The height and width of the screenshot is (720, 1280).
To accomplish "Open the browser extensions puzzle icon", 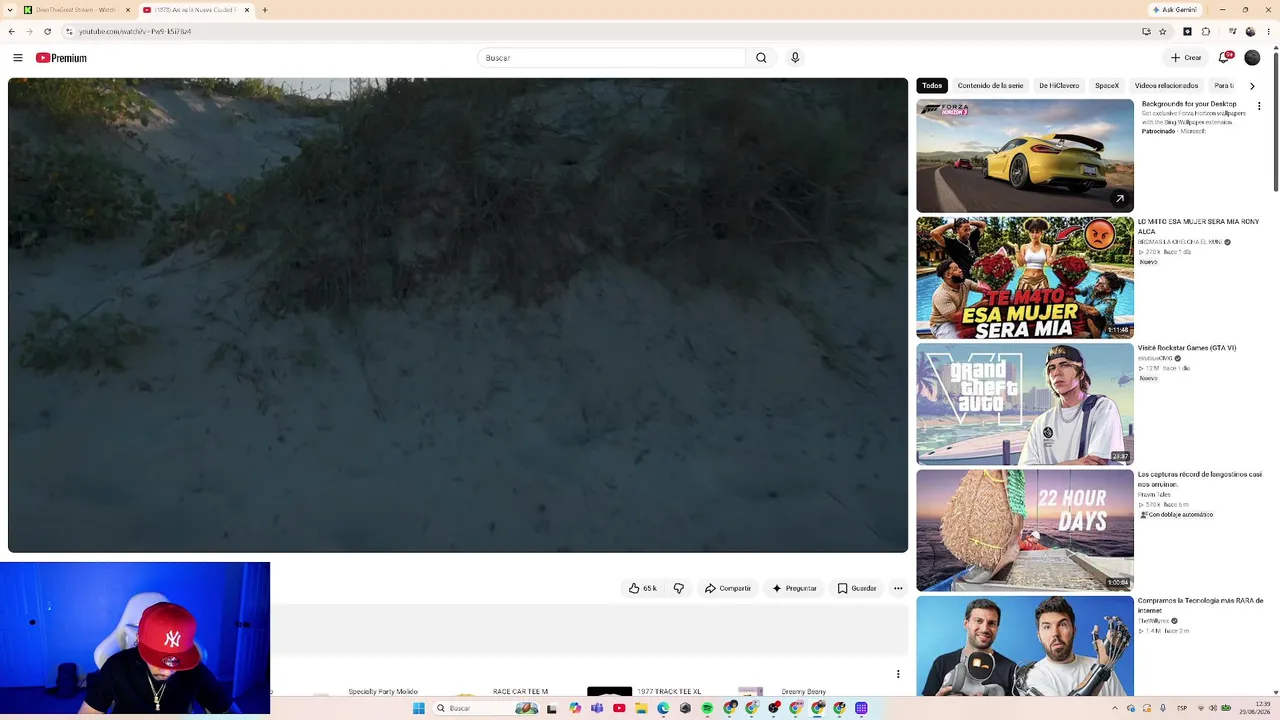I will tap(1206, 31).
